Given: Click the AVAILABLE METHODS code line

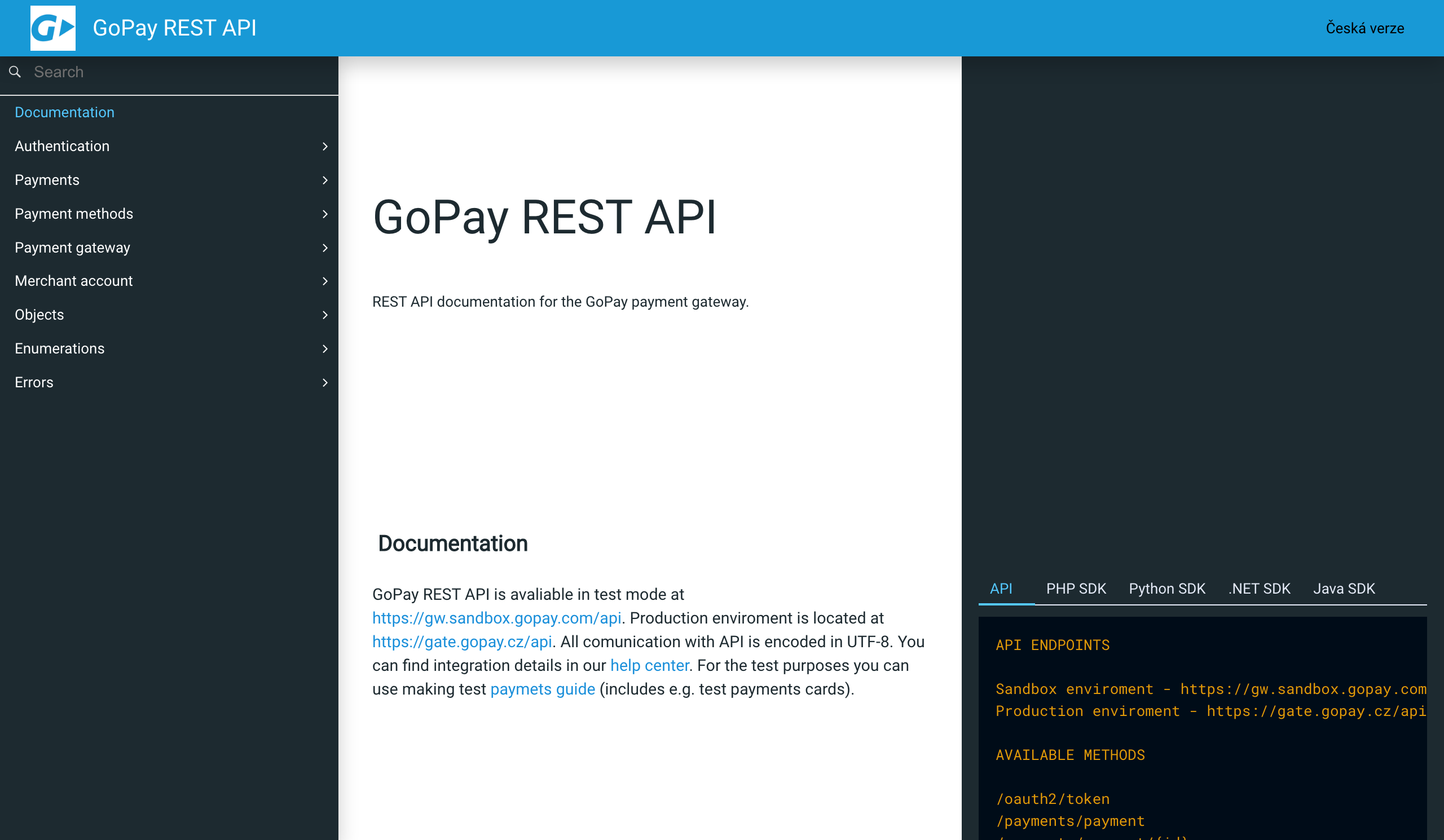Looking at the screenshot, I should (x=1070, y=755).
